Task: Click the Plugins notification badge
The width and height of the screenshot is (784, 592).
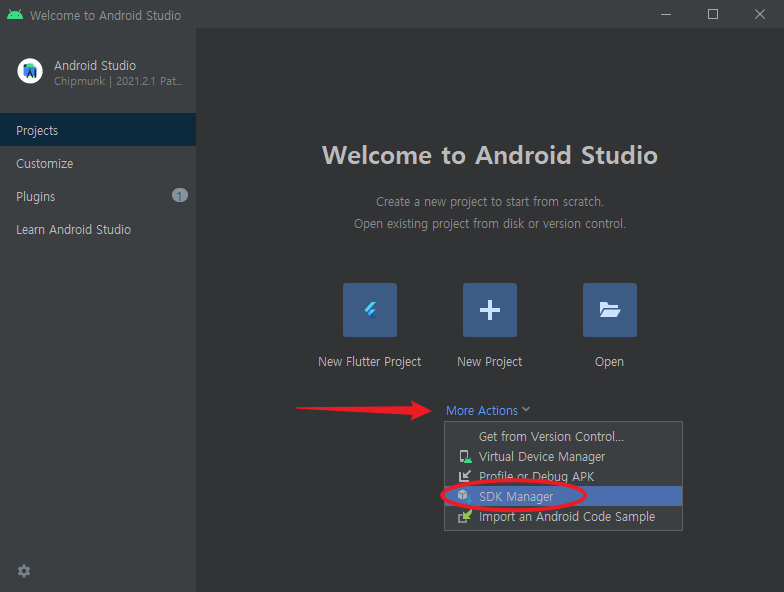Action: (180, 196)
